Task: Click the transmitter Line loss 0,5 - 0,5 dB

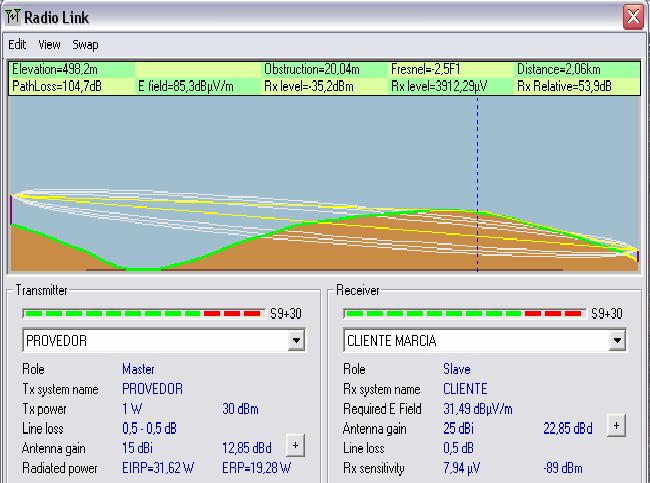Action: coord(150,428)
